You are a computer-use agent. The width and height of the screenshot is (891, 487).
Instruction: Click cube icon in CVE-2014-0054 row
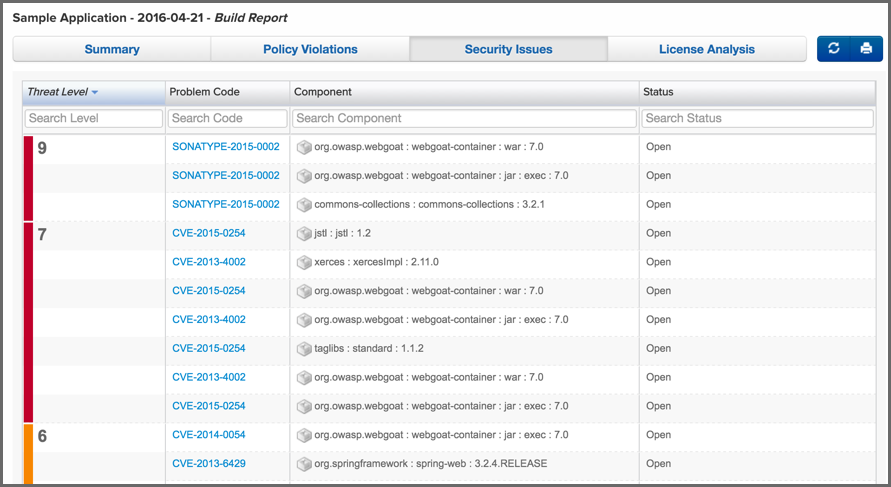(304, 435)
